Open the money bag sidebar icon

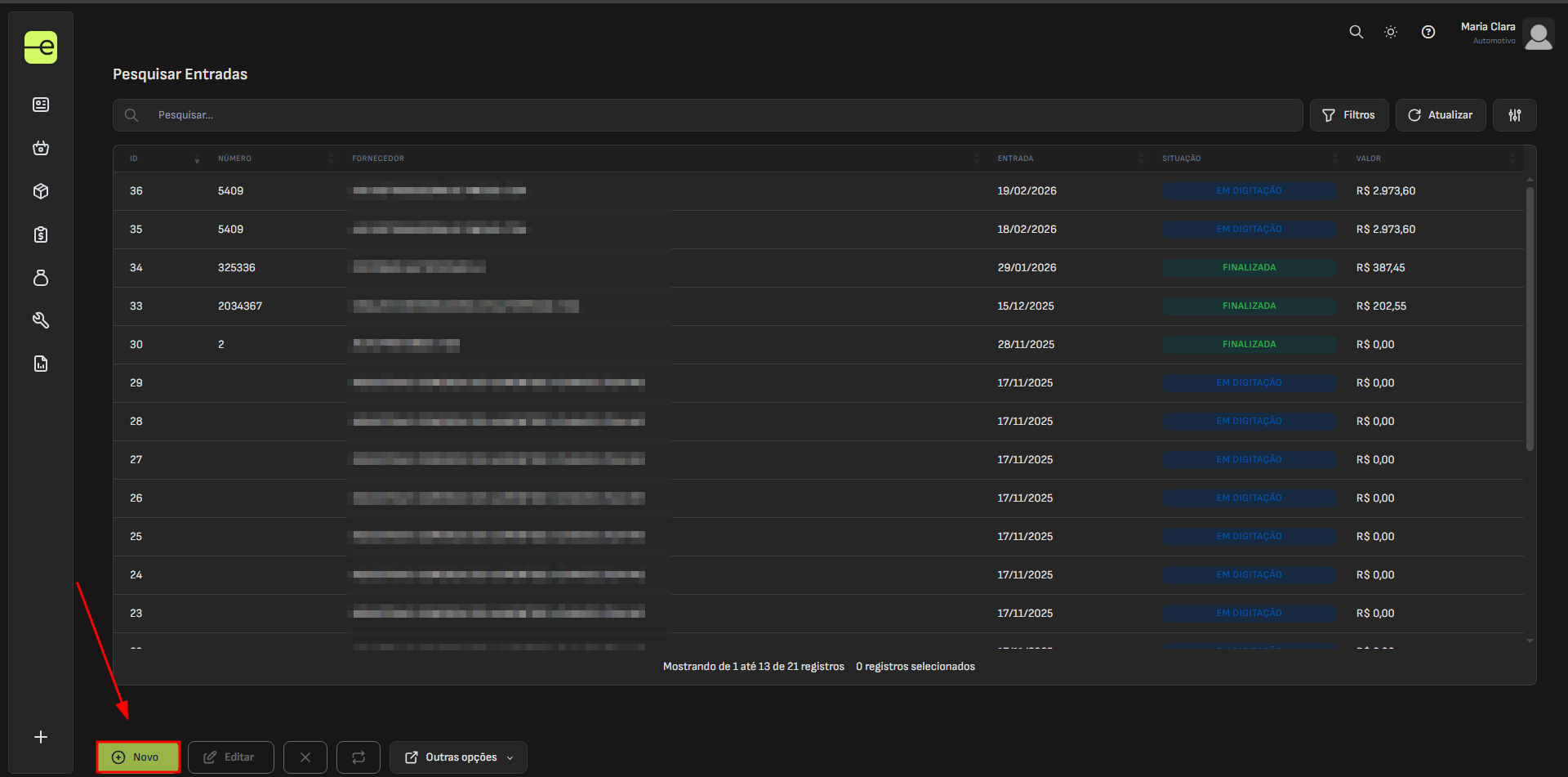41,278
